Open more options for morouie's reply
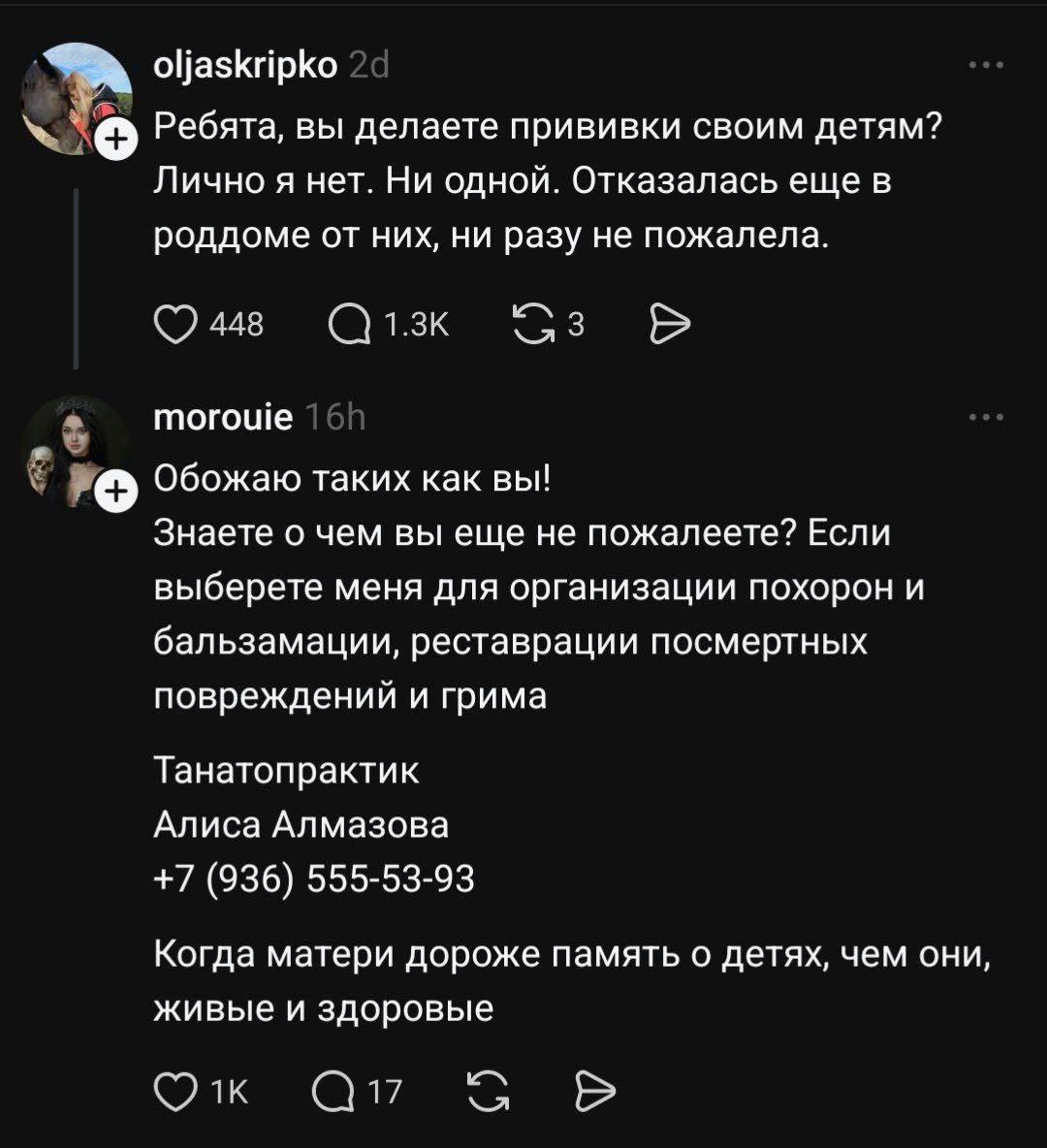The image size is (1047, 1148). pyautogui.click(x=986, y=419)
